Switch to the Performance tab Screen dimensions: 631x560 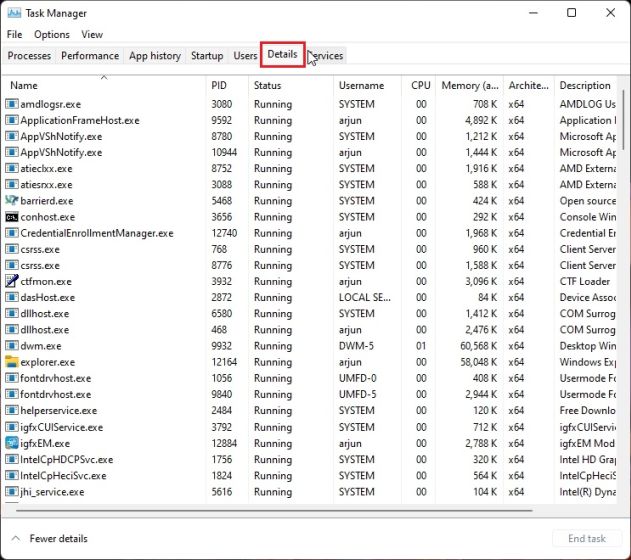click(90, 56)
